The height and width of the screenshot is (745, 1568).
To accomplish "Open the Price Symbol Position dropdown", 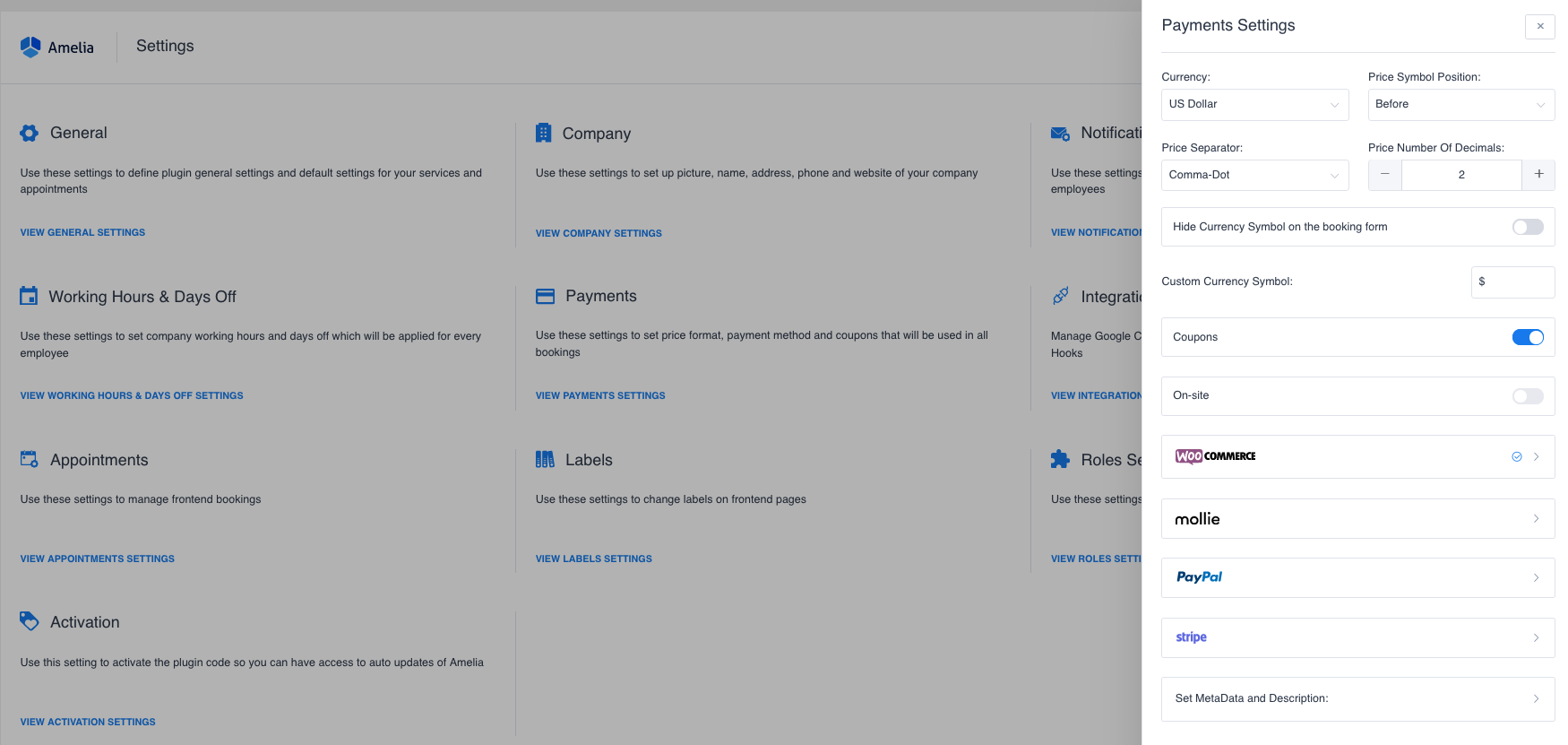I will coord(1461,104).
